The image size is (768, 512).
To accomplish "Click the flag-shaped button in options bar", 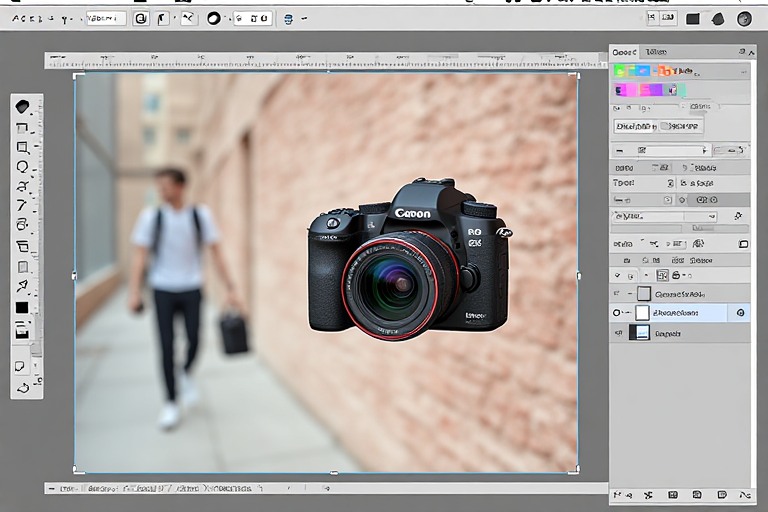I will coord(162,19).
